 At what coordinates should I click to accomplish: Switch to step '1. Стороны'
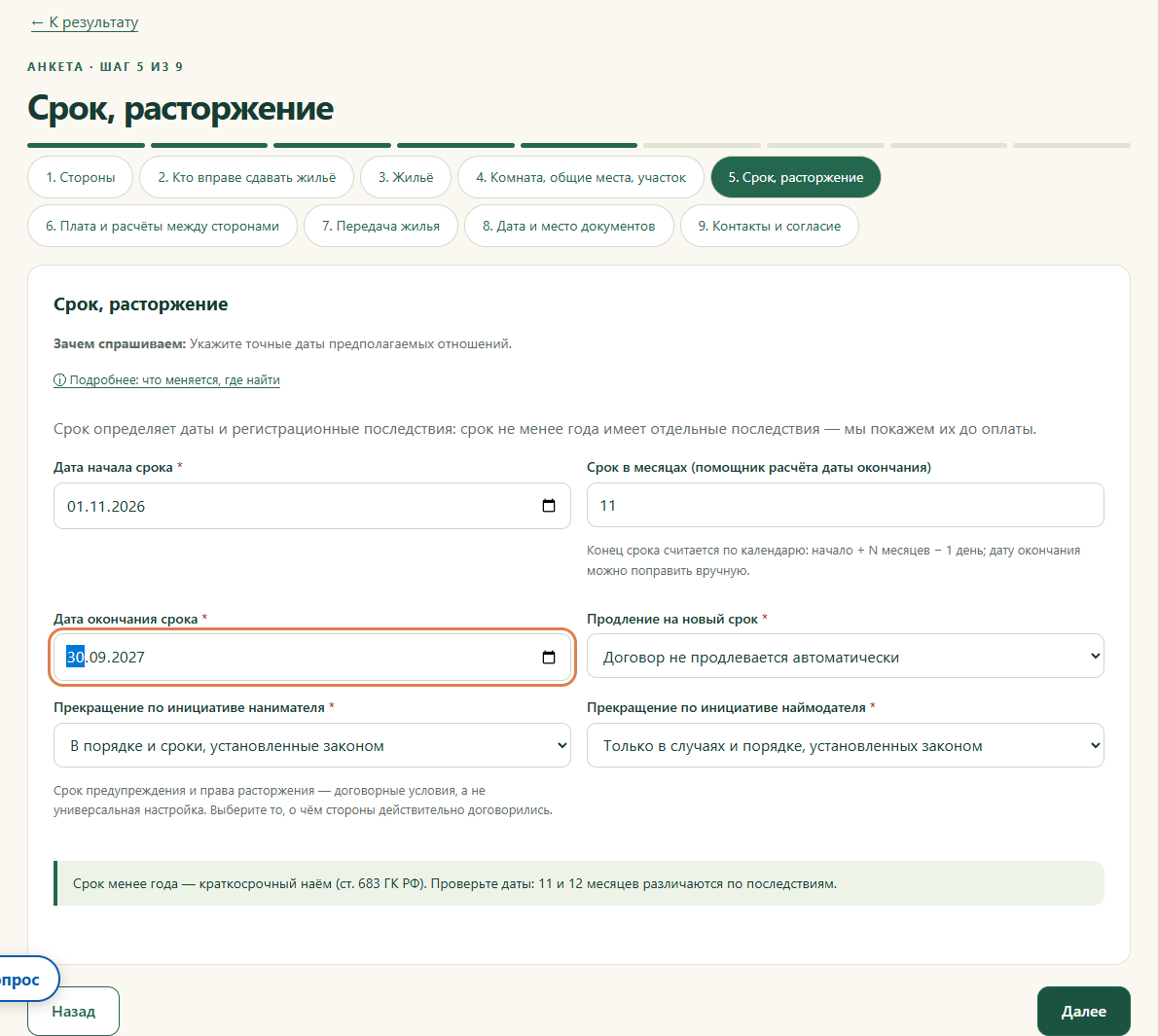(81, 177)
